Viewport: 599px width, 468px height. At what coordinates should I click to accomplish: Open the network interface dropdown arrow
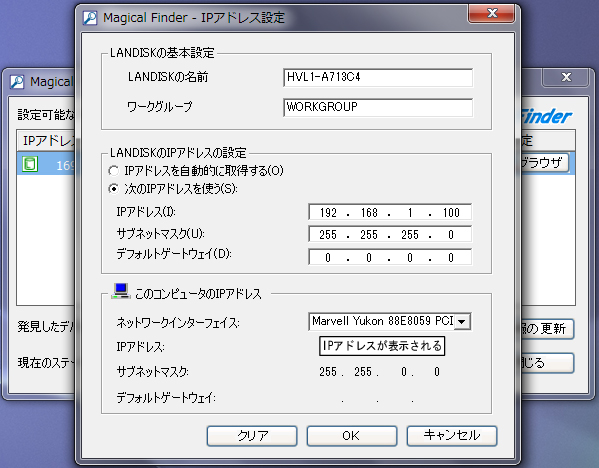462,322
